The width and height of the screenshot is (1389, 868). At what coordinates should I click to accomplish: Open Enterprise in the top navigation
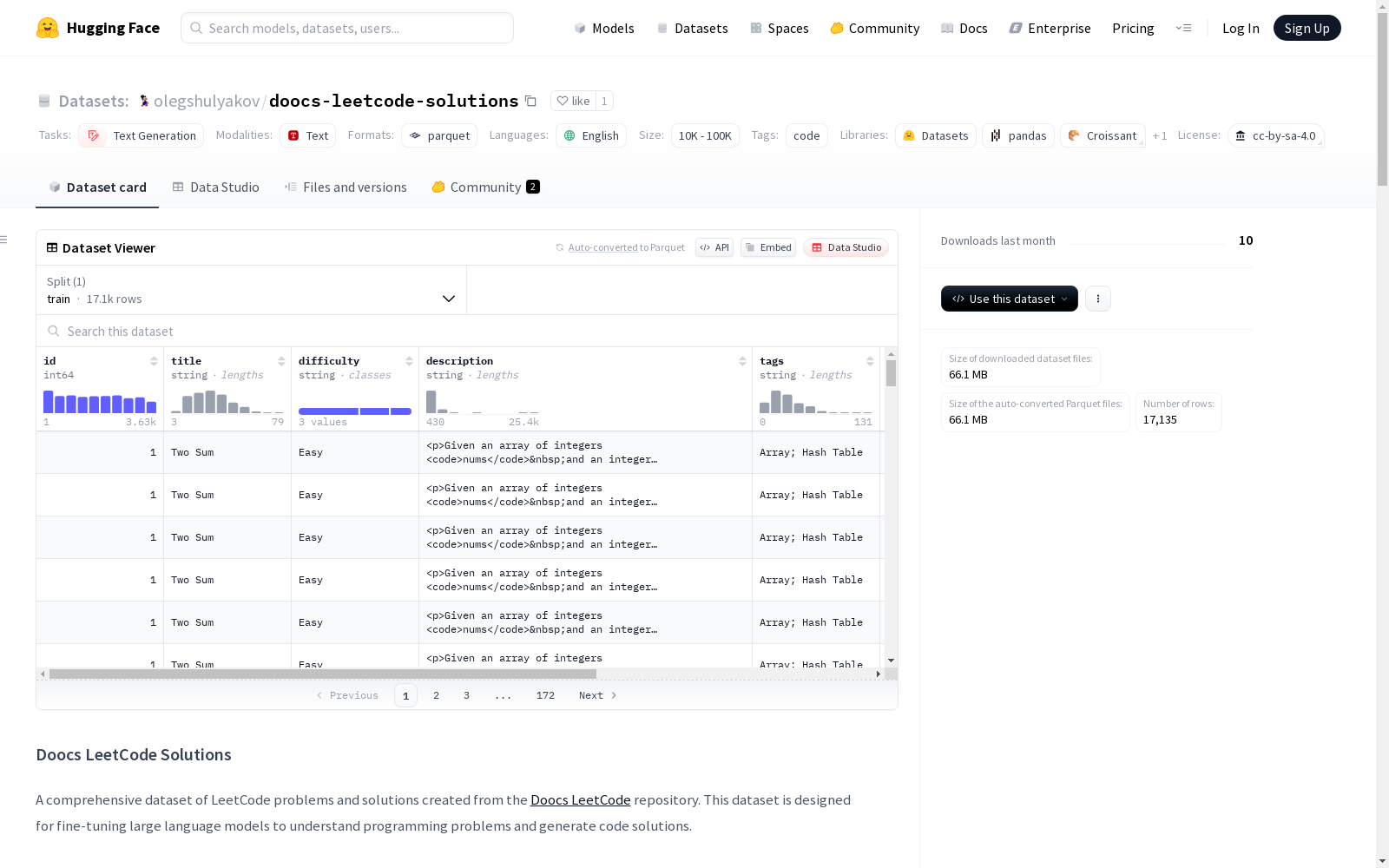pos(1050,28)
